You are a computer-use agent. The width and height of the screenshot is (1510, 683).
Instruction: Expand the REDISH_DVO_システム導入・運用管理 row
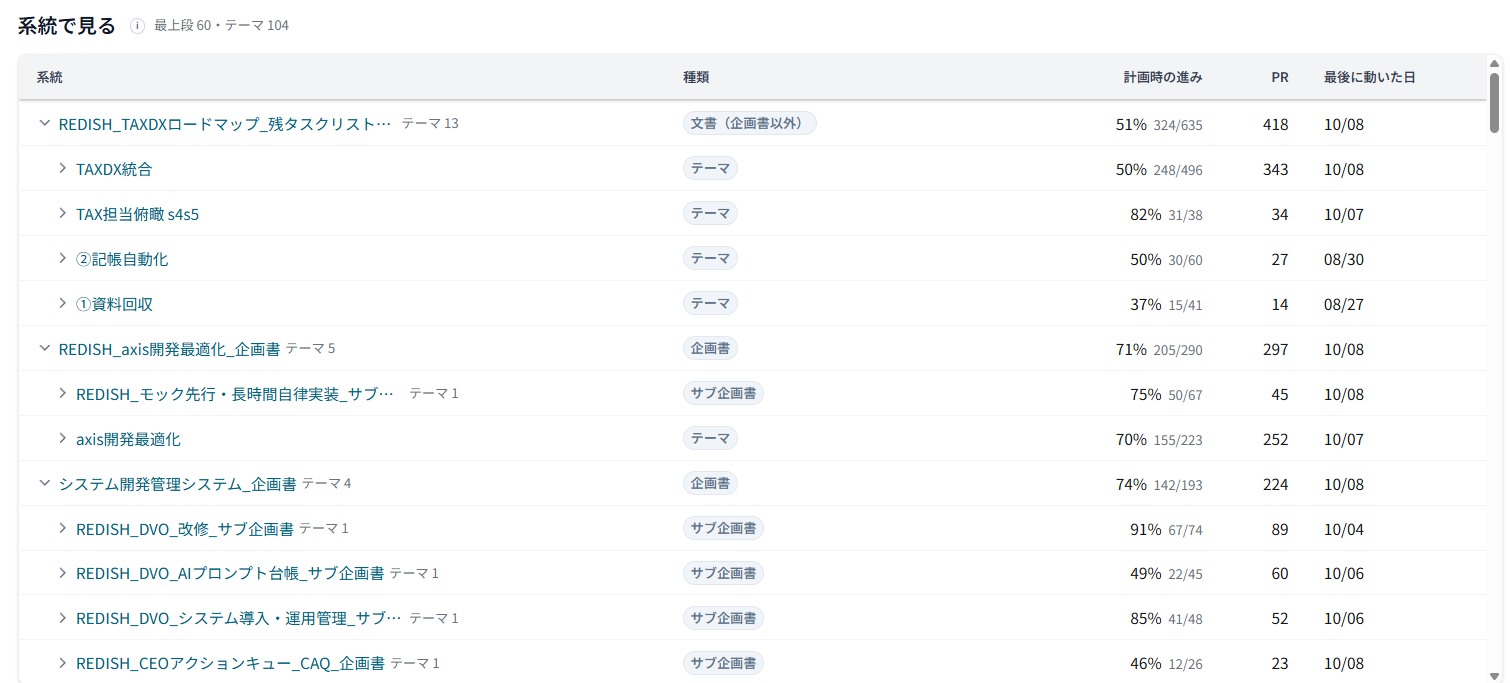click(62, 619)
